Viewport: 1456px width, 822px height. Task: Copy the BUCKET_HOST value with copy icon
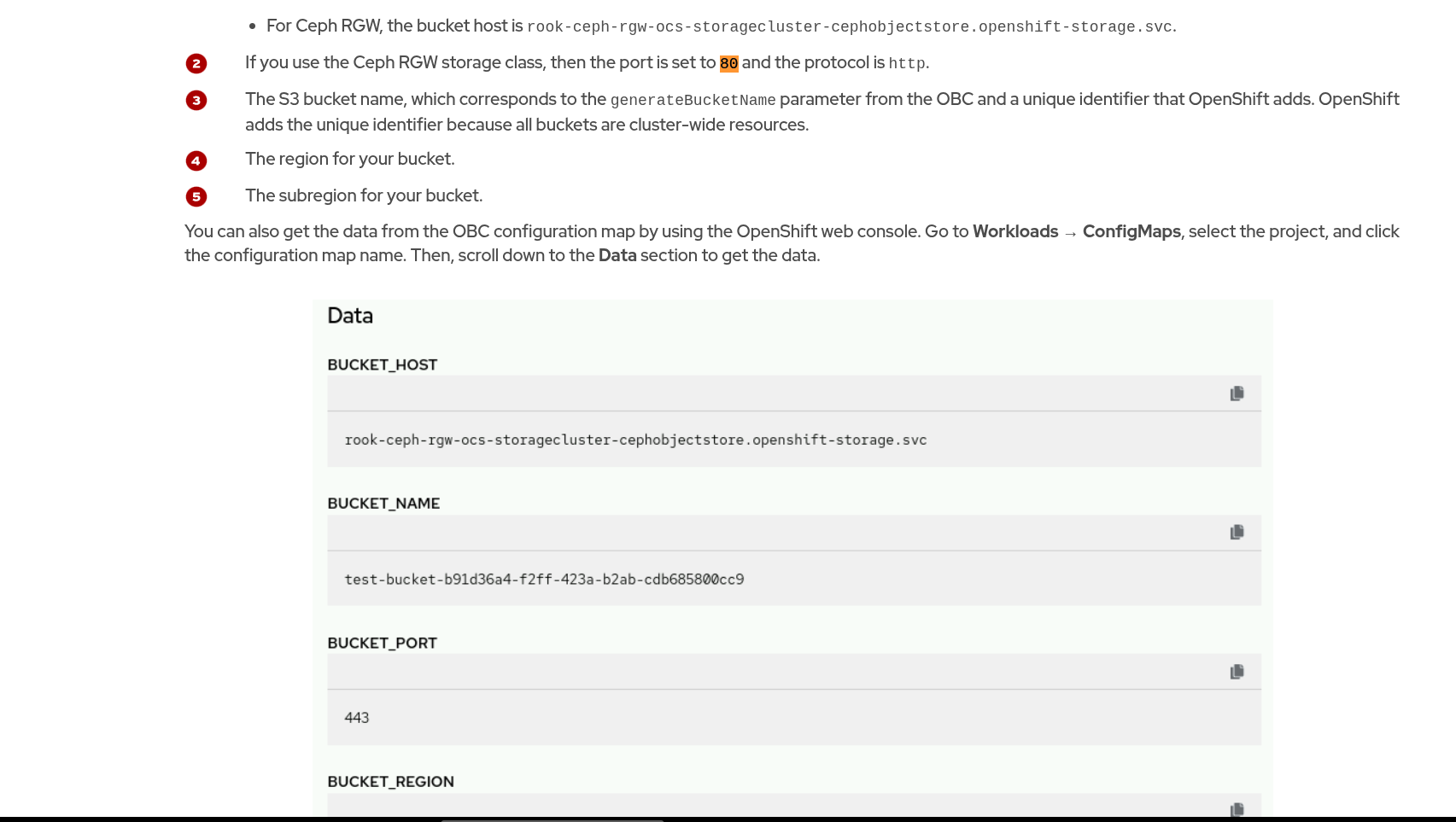(x=1237, y=394)
